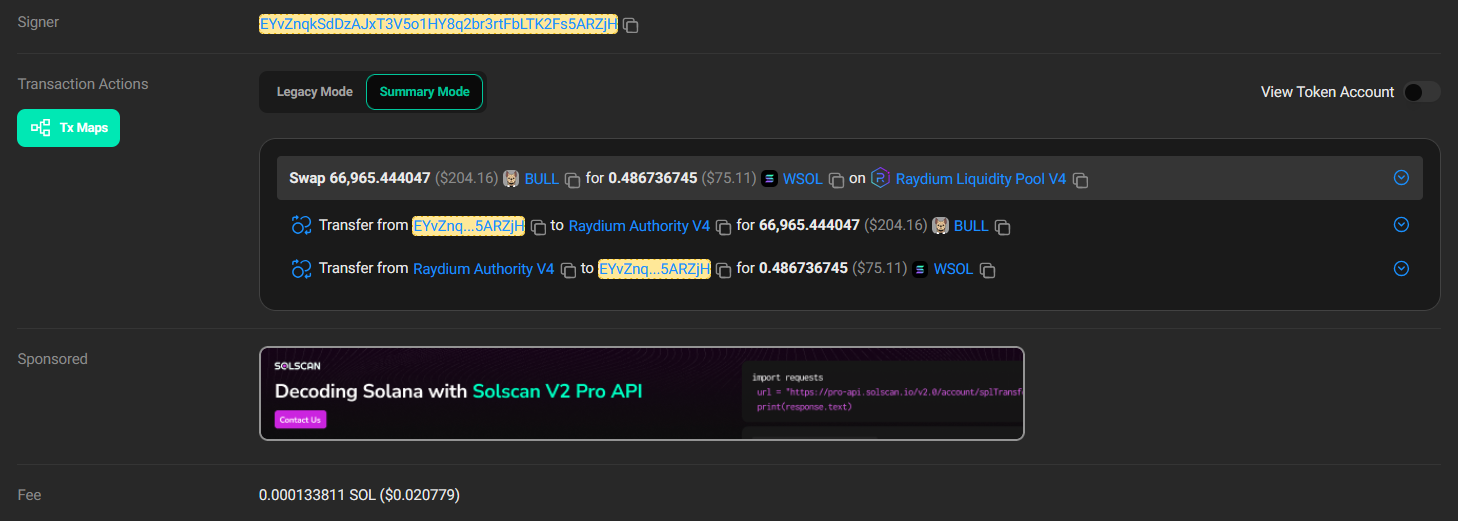The width and height of the screenshot is (1458, 521).
Task: Copy the BULL token address in Swap row
Action: pyautogui.click(x=573, y=180)
